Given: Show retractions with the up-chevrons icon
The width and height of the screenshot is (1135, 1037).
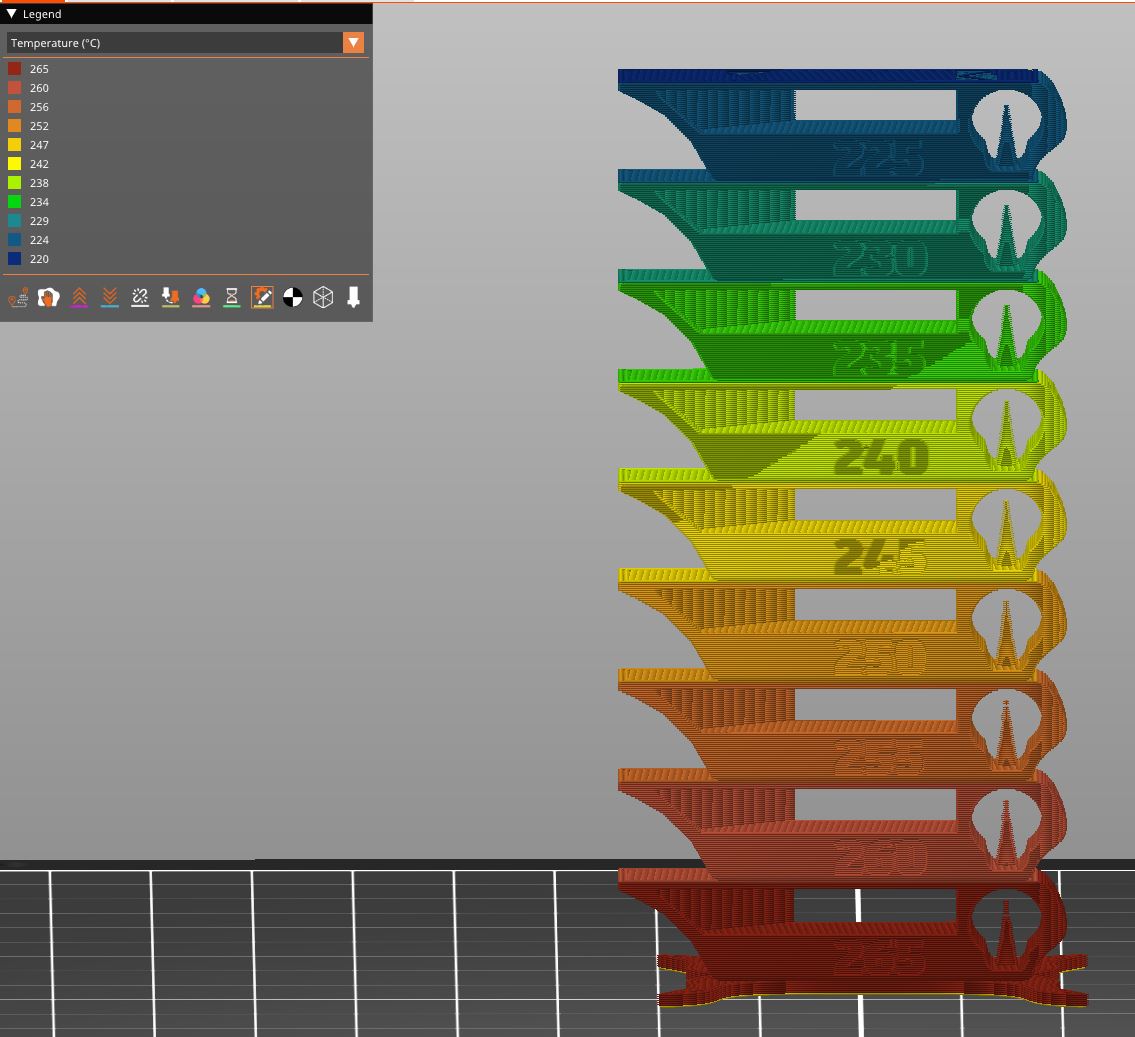Looking at the screenshot, I should (x=79, y=297).
